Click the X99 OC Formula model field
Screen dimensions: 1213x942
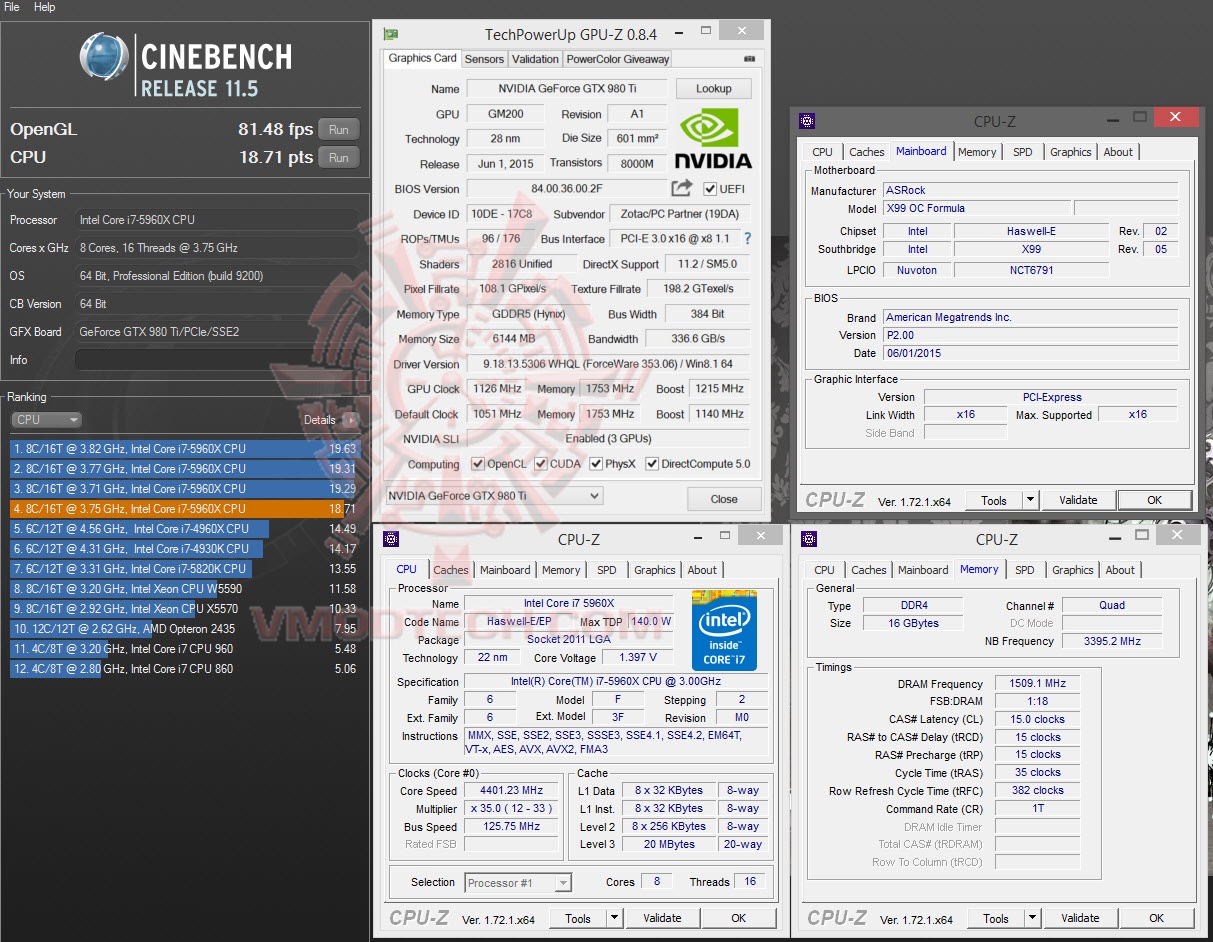click(976, 208)
